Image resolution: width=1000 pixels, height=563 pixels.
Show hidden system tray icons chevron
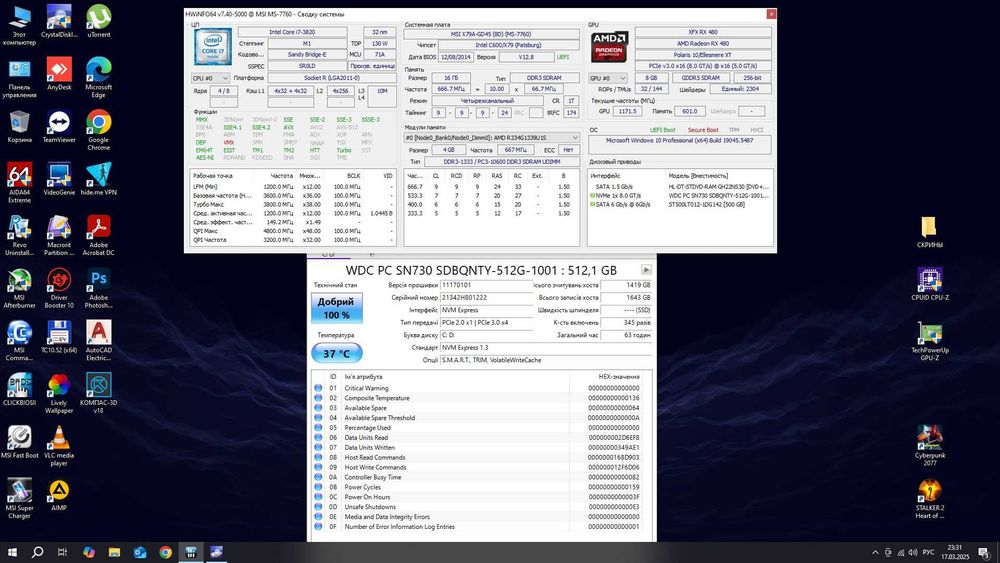coord(875,552)
